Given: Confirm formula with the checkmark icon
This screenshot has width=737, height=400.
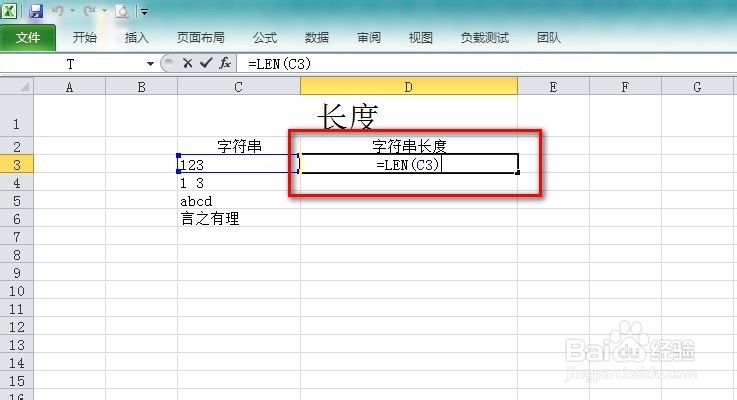Looking at the screenshot, I should click(x=206, y=63).
